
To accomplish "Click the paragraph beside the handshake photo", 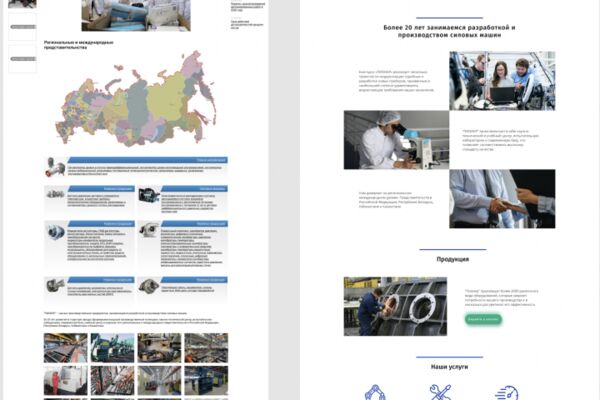I will point(396,200).
